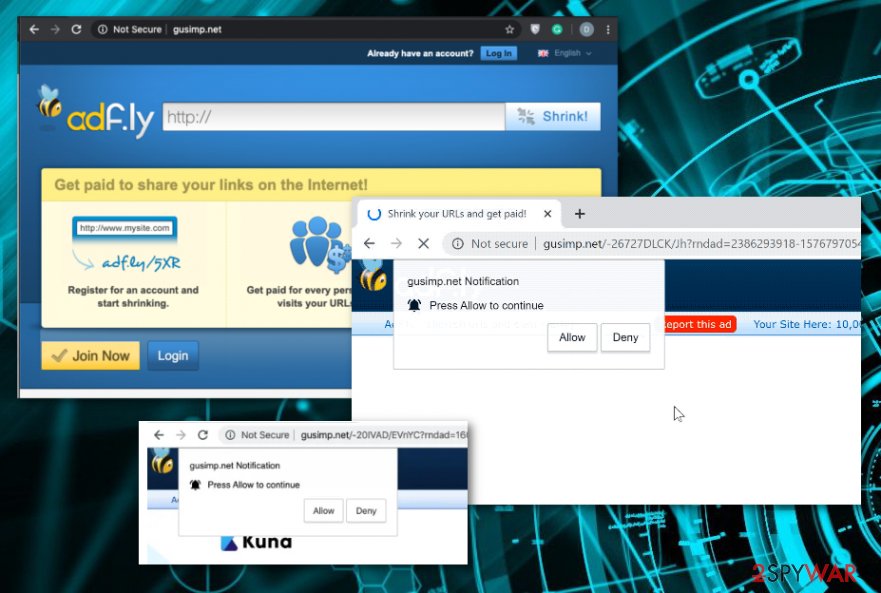Reload the page in the dark browser window
The width and height of the screenshot is (881, 593).
[76, 29]
